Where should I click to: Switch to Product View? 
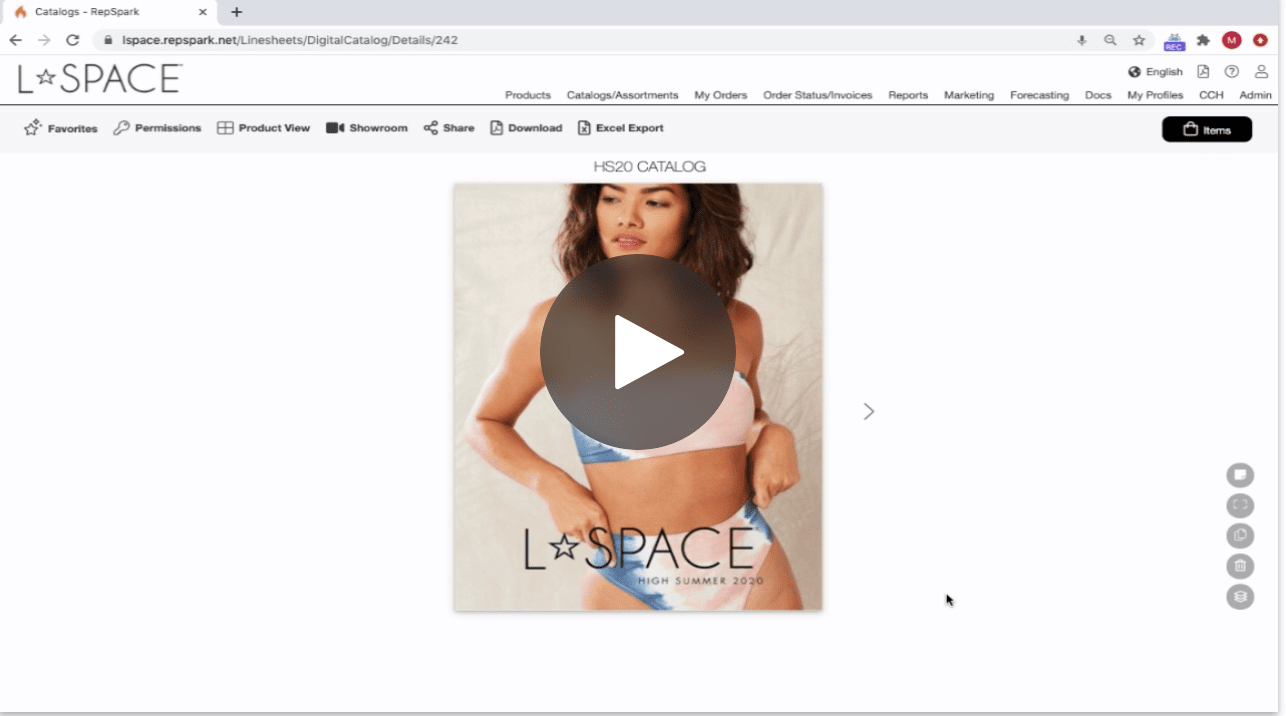pos(264,128)
